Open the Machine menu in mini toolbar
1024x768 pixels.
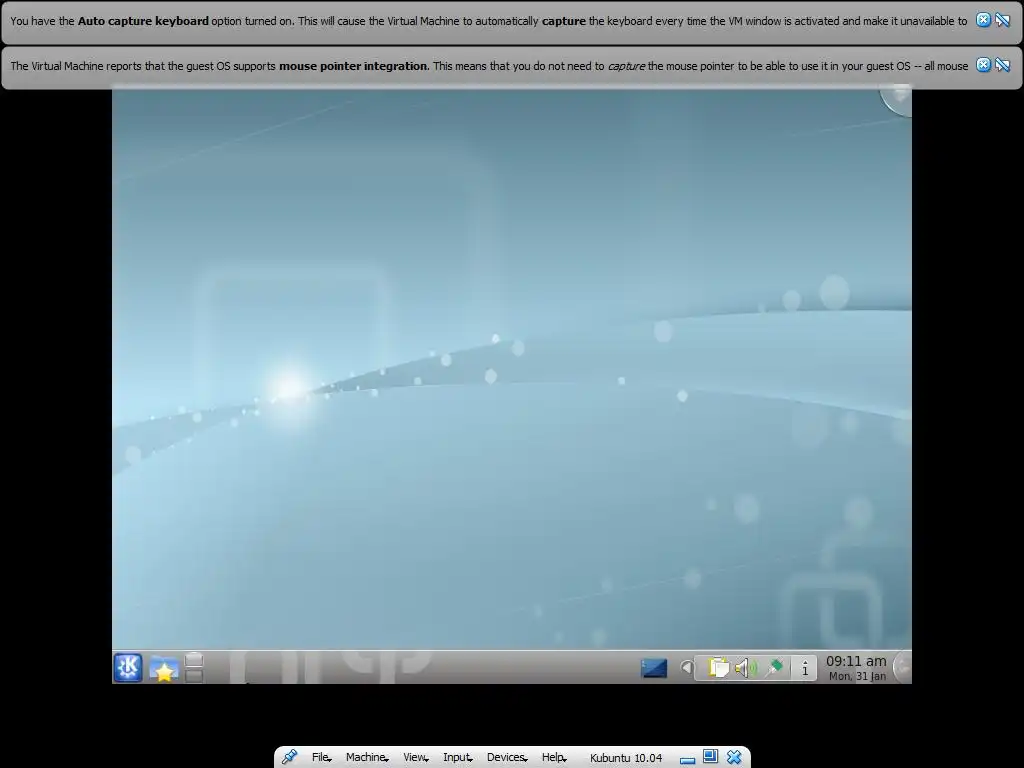pyautogui.click(x=366, y=757)
